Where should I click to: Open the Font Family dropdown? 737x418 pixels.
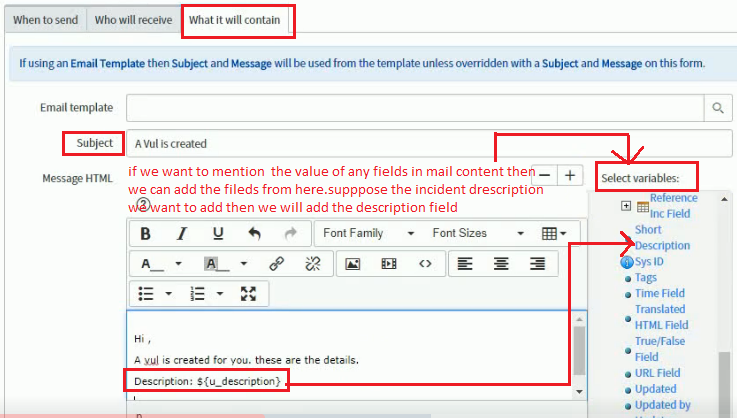pos(366,234)
